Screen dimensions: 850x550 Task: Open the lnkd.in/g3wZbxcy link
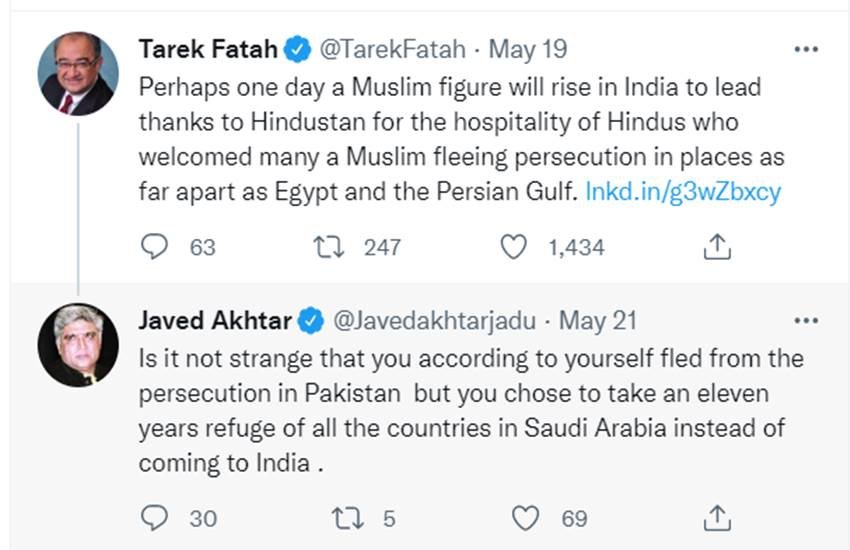pyautogui.click(x=683, y=192)
